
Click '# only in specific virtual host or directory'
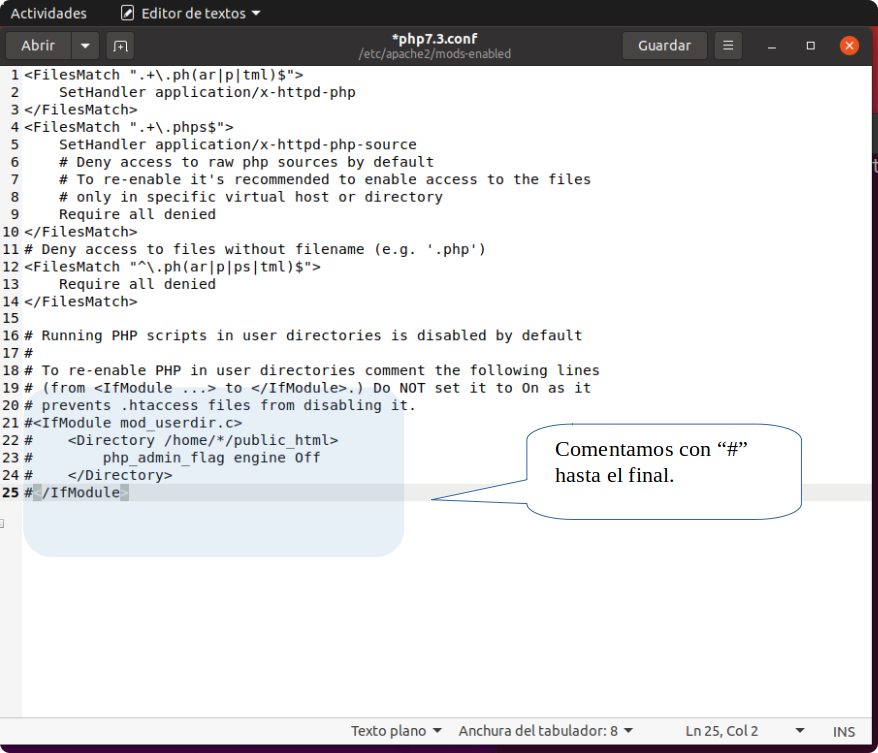point(251,197)
